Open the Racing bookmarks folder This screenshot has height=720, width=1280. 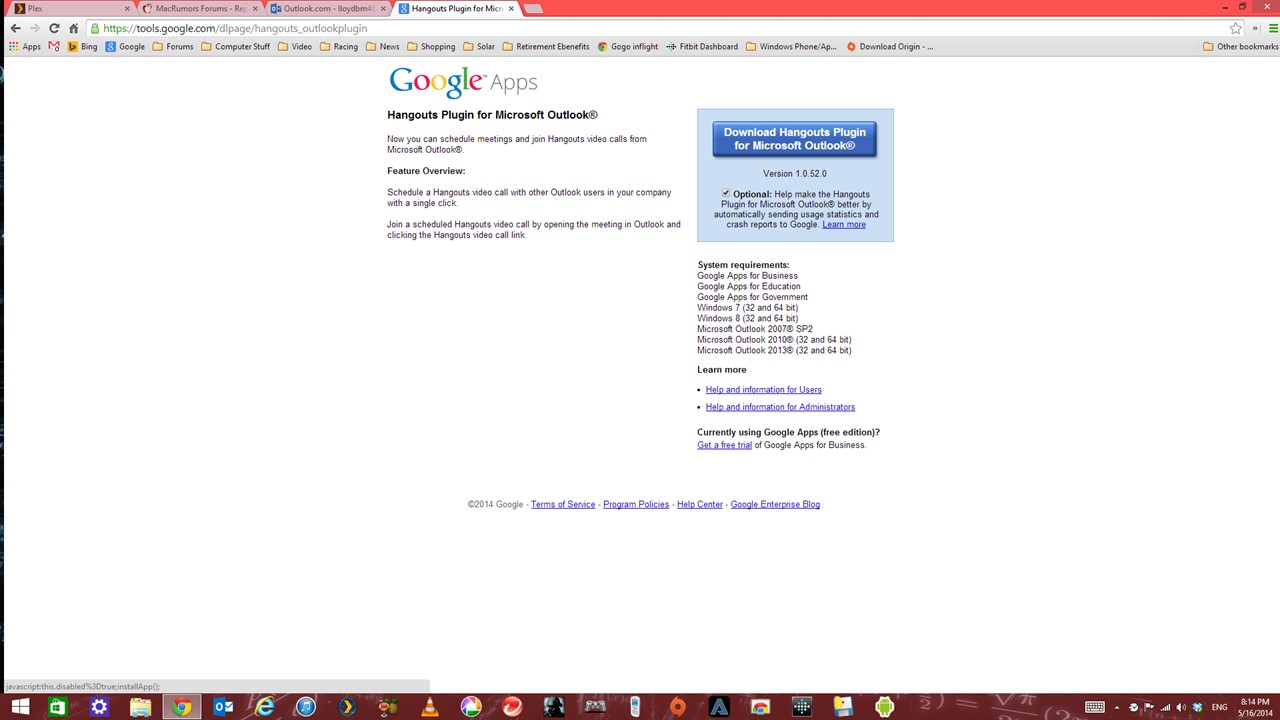point(339,46)
